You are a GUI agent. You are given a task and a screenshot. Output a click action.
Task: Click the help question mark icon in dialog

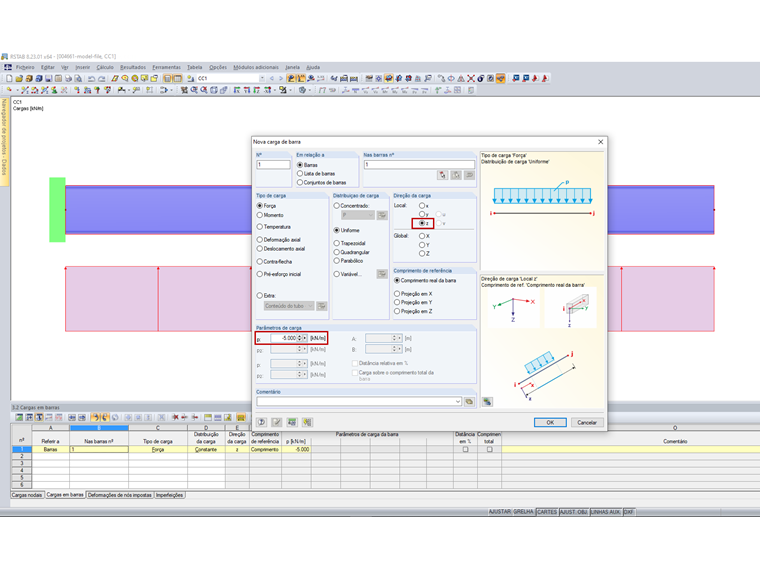[262, 422]
